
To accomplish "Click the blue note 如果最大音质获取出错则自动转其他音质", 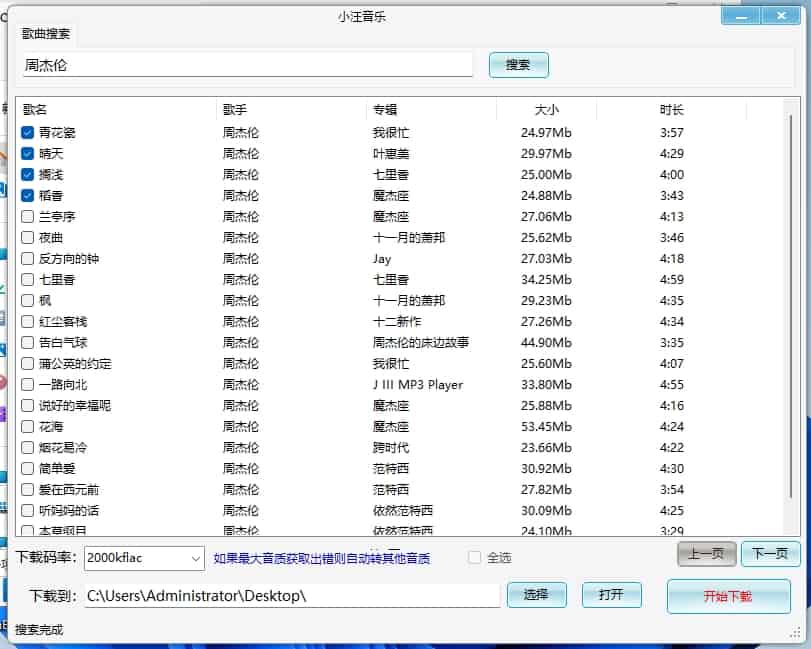I will point(322,558).
